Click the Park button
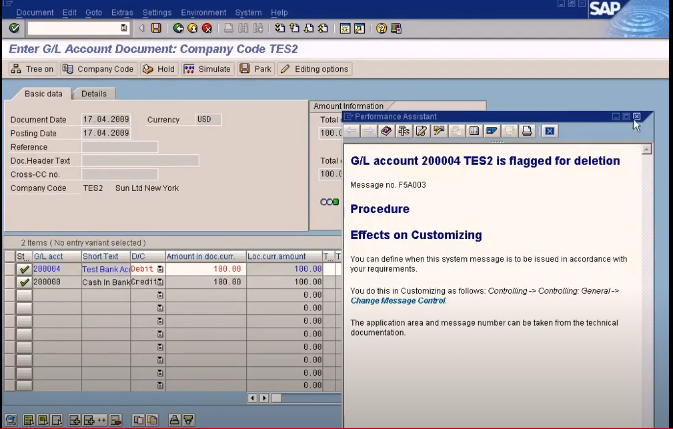Screen dimensions: 673x429 tap(256, 69)
